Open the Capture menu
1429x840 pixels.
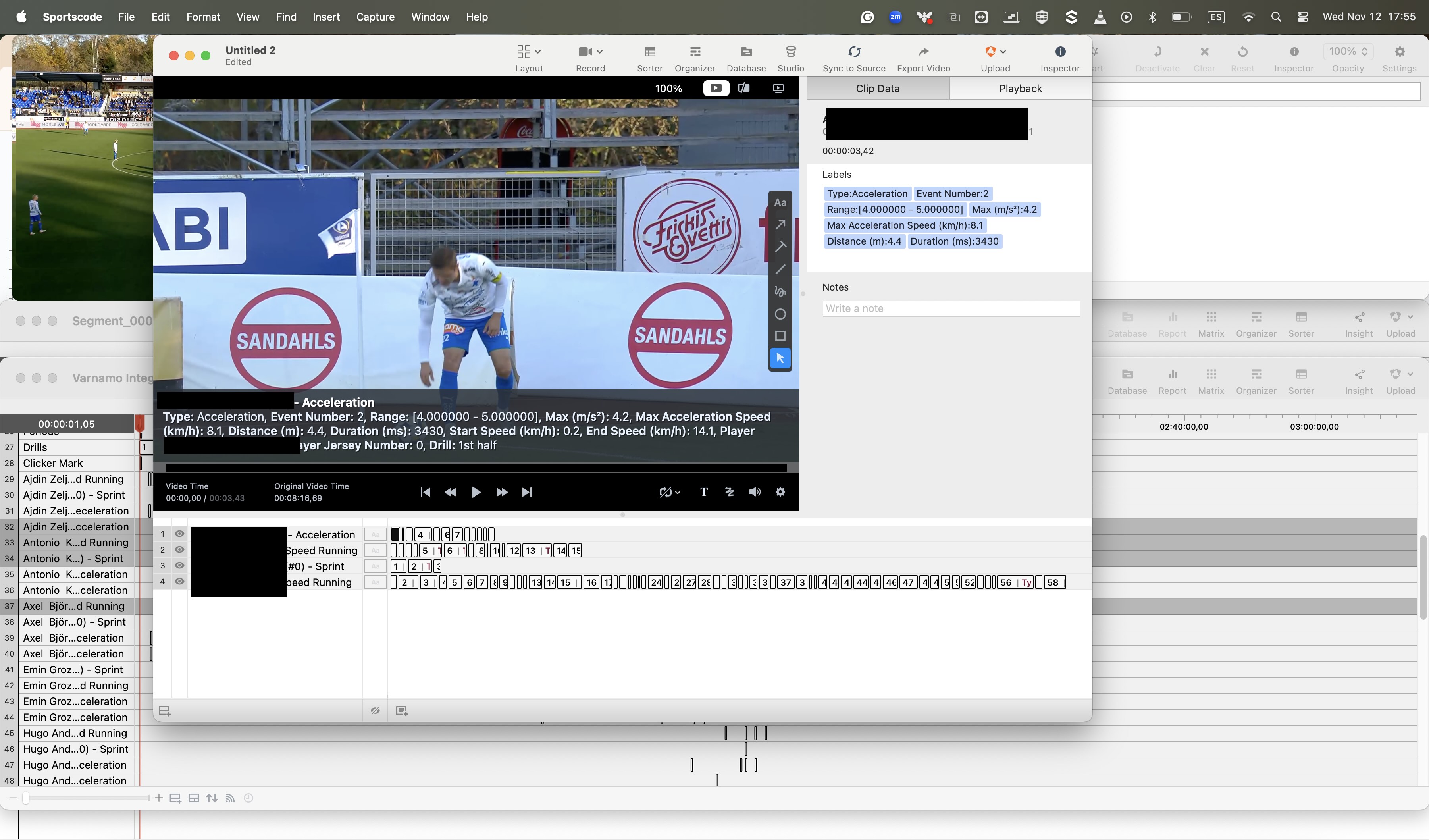(375, 17)
